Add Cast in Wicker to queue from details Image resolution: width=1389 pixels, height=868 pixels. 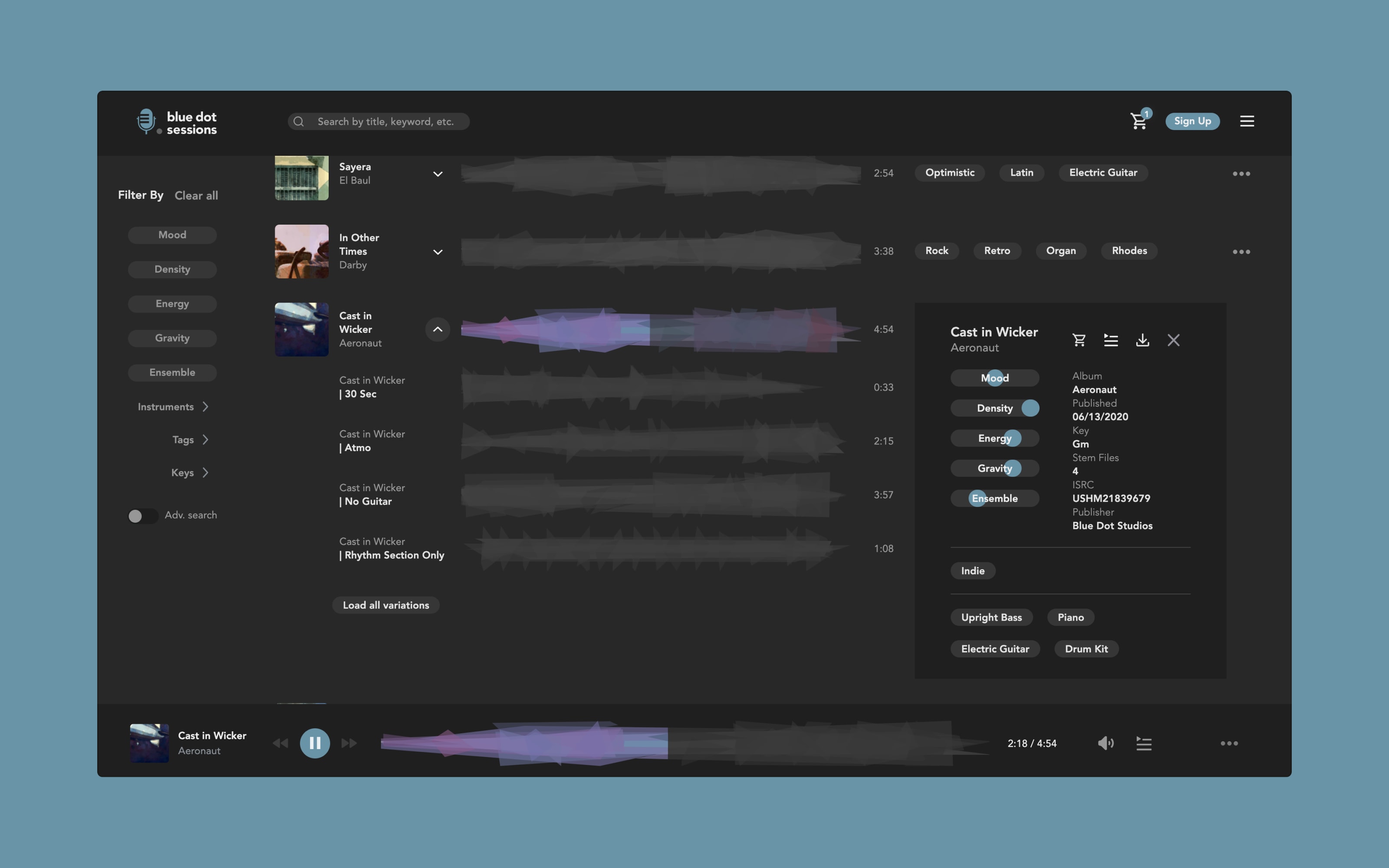click(x=1111, y=340)
